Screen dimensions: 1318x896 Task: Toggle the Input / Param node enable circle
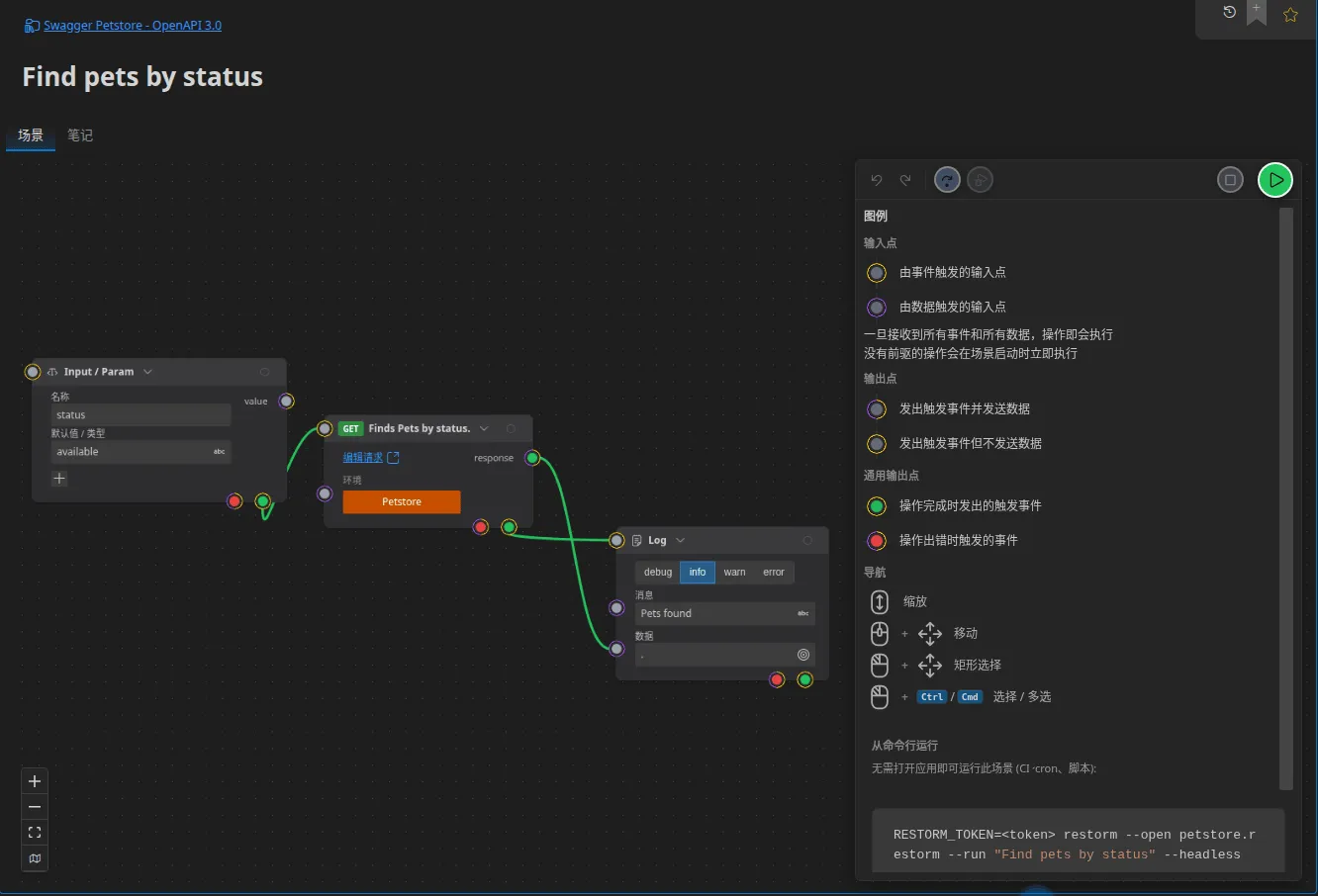point(264,372)
